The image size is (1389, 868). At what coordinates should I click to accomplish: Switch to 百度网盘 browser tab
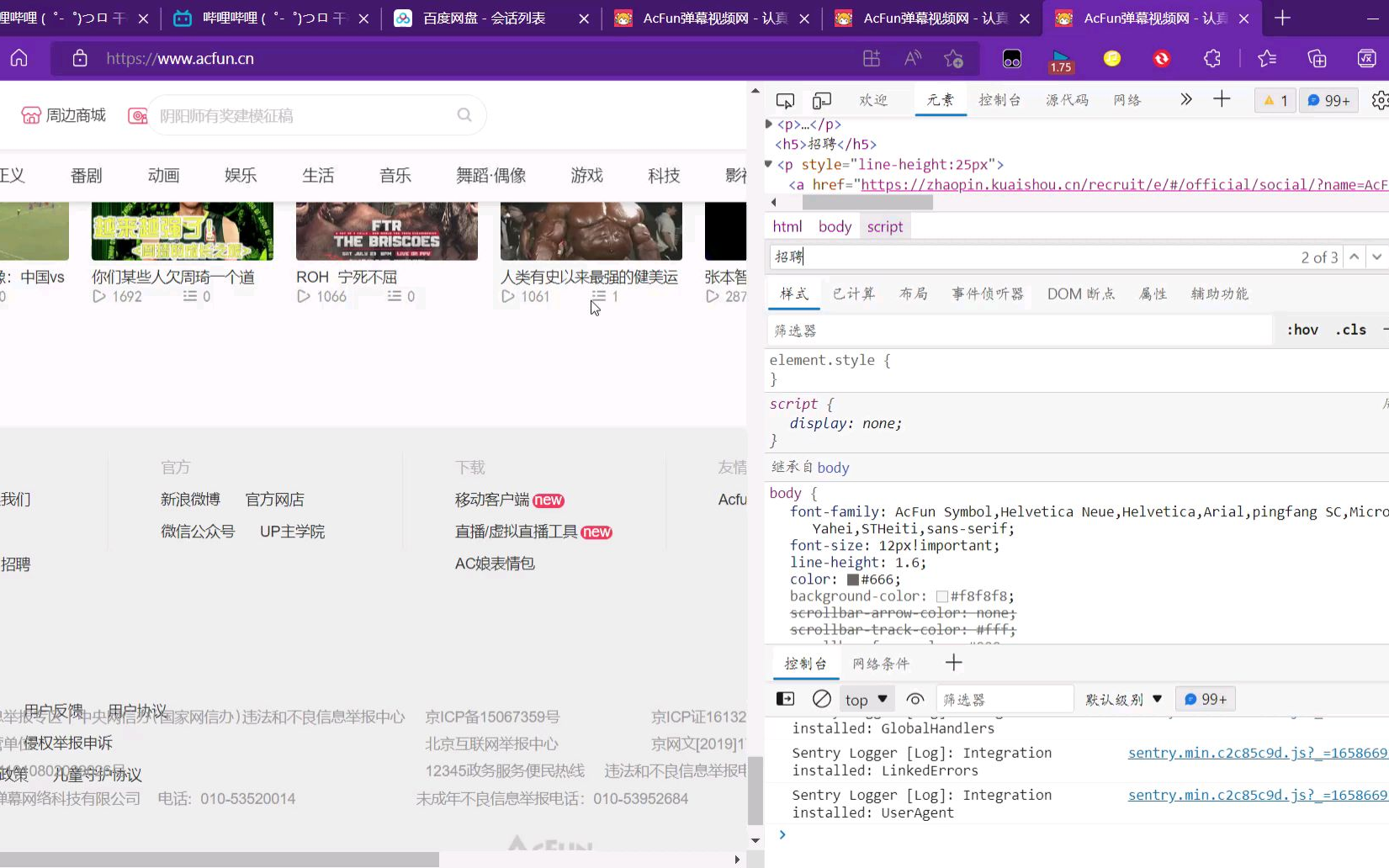pos(491,18)
